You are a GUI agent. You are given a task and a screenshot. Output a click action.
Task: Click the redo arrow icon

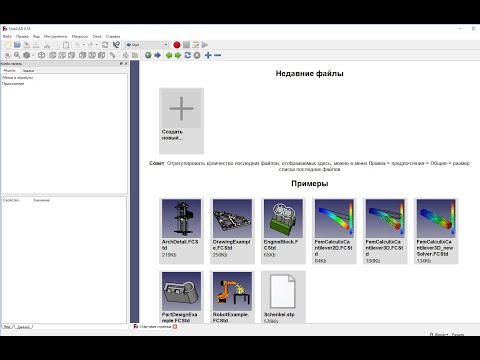(90, 45)
